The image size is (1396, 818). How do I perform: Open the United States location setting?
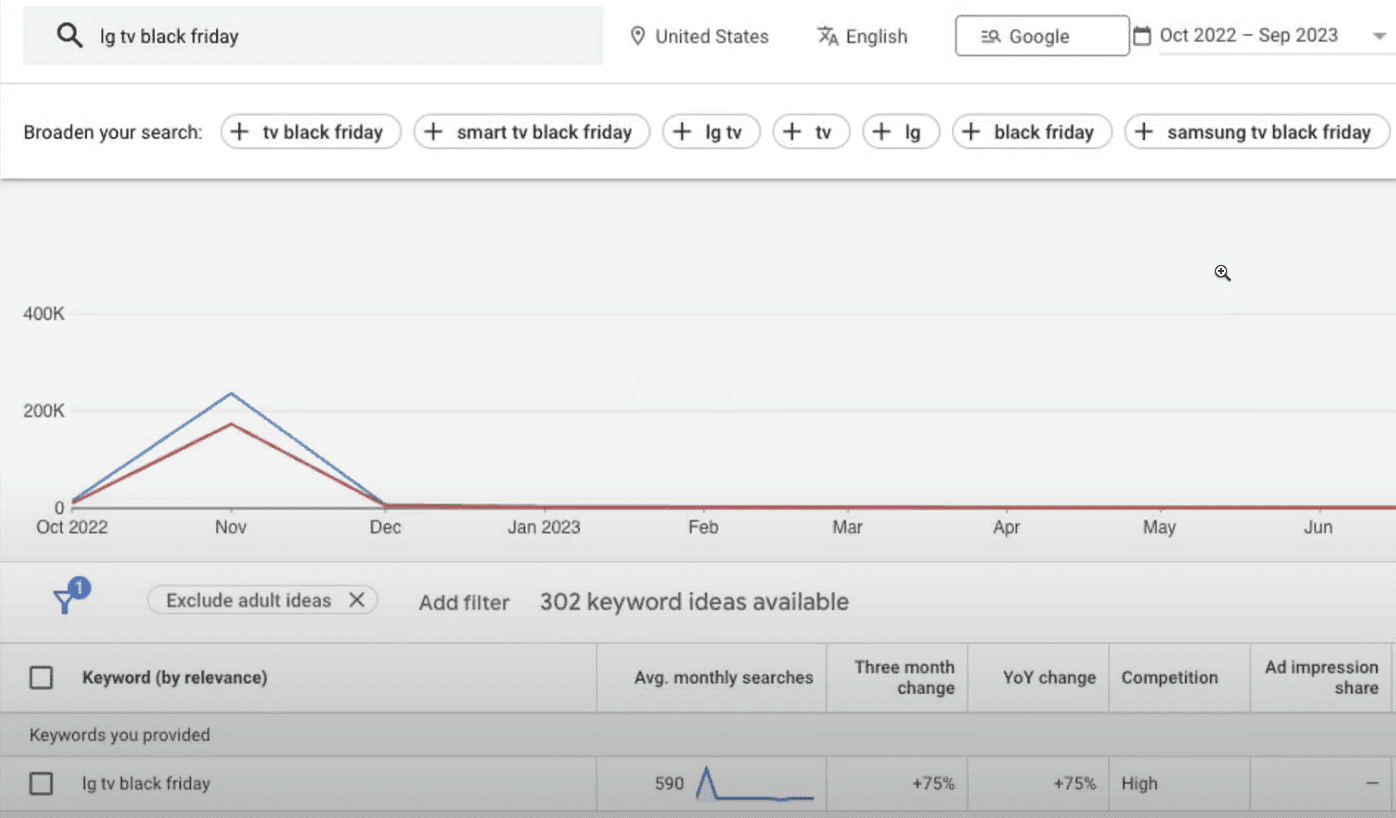pos(699,36)
